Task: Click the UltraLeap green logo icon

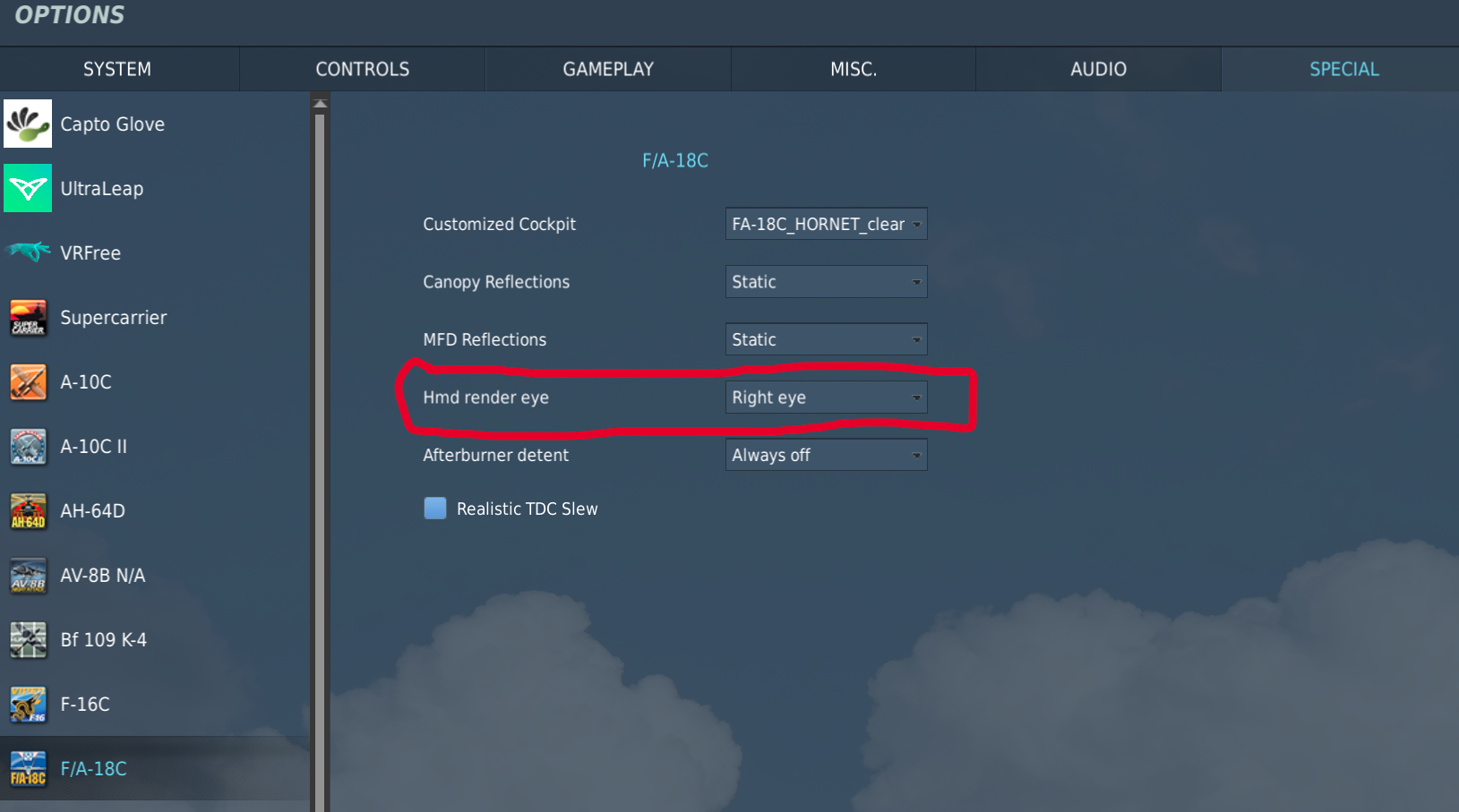Action: coord(28,188)
